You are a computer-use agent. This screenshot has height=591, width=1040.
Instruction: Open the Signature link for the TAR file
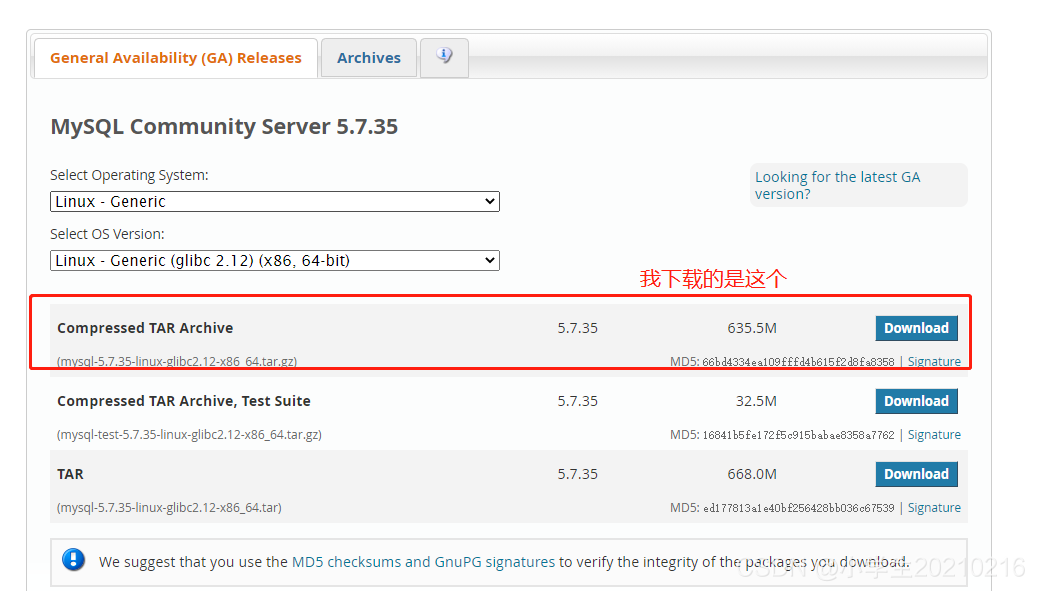[934, 507]
